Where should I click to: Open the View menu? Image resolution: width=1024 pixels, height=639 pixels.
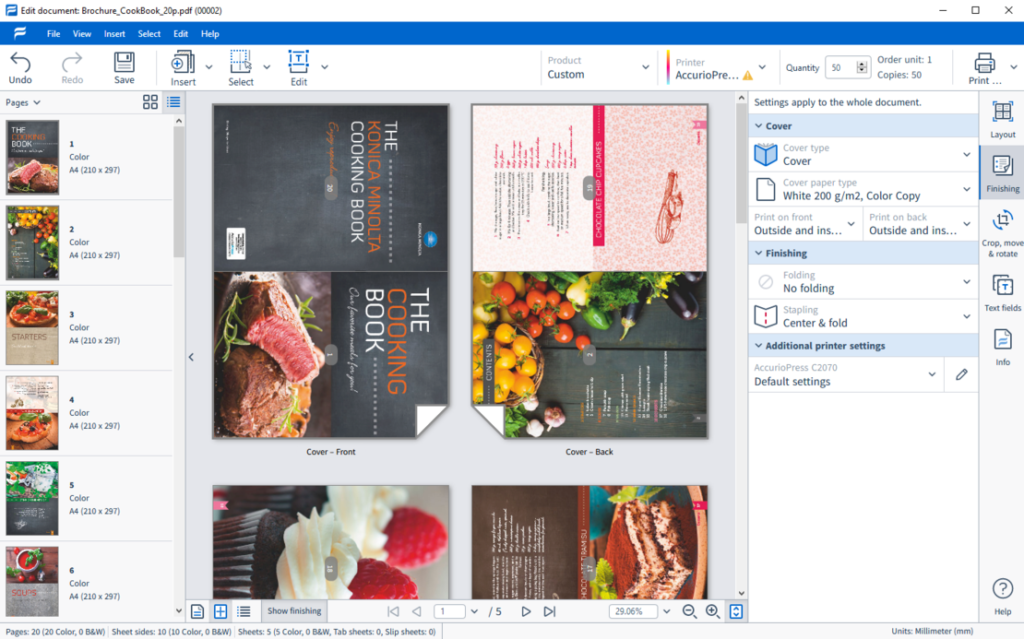point(82,34)
